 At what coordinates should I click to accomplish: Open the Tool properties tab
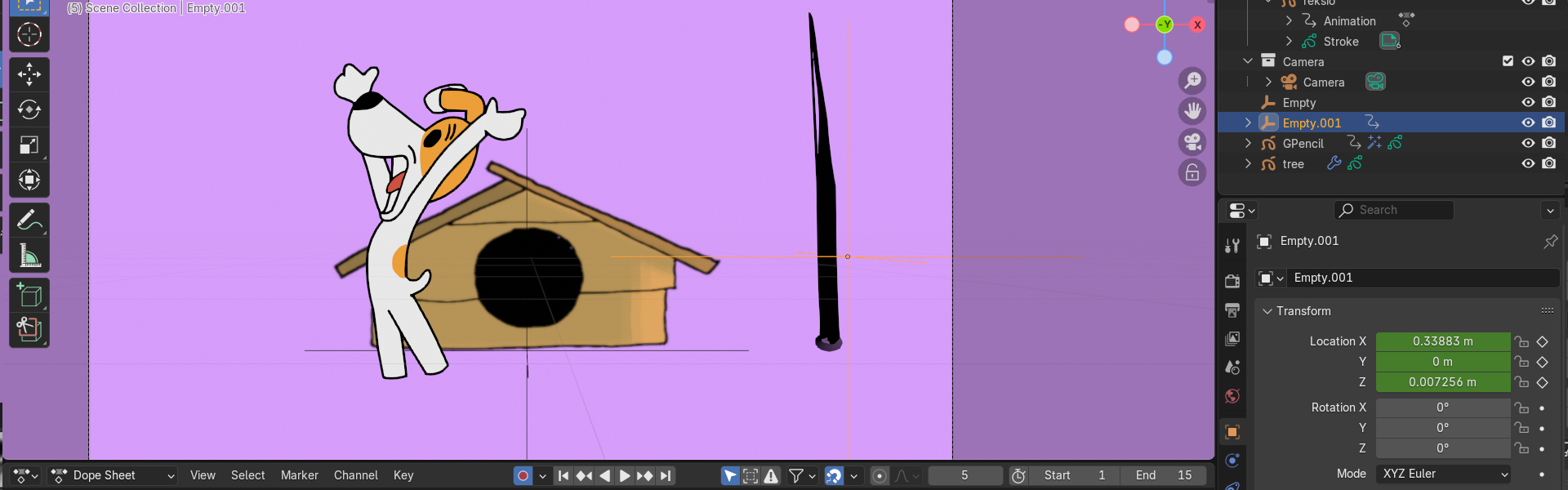tap(1232, 245)
